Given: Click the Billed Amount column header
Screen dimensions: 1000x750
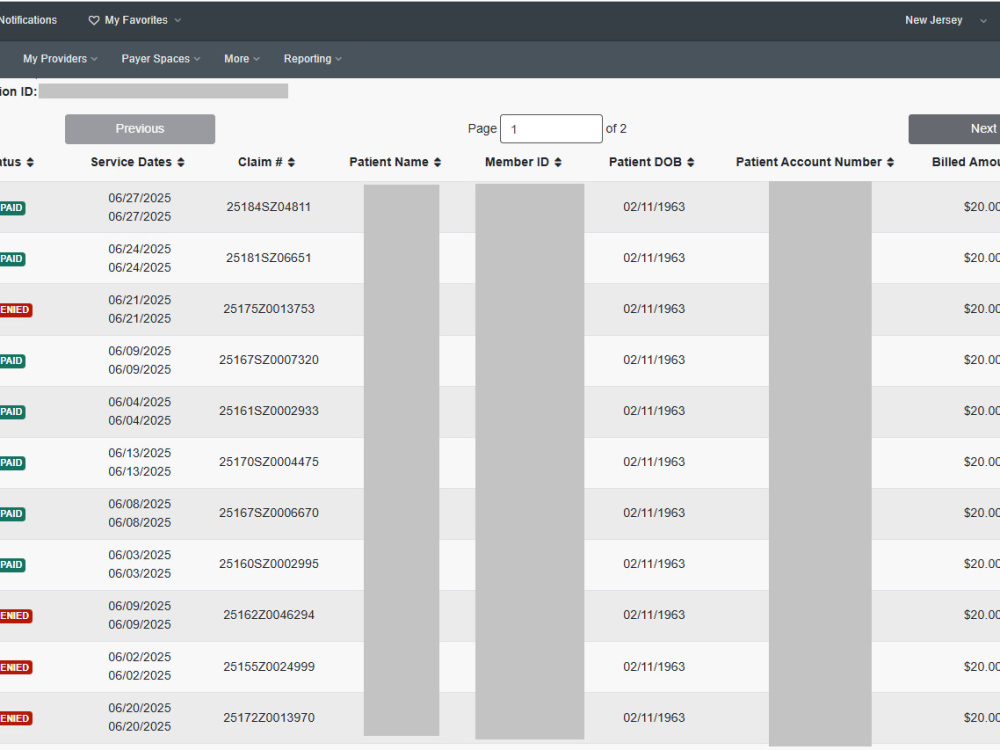Looking at the screenshot, I should [966, 162].
